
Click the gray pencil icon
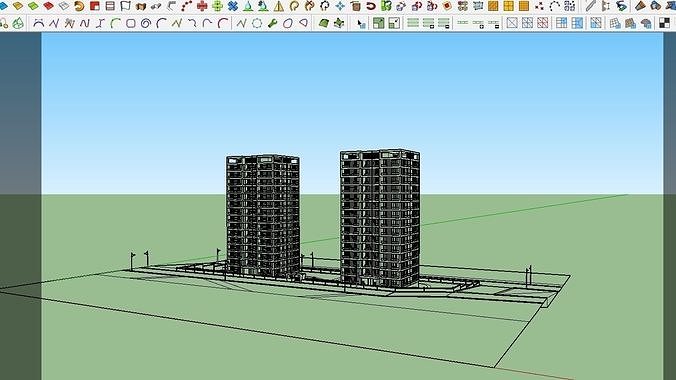point(590,6)
